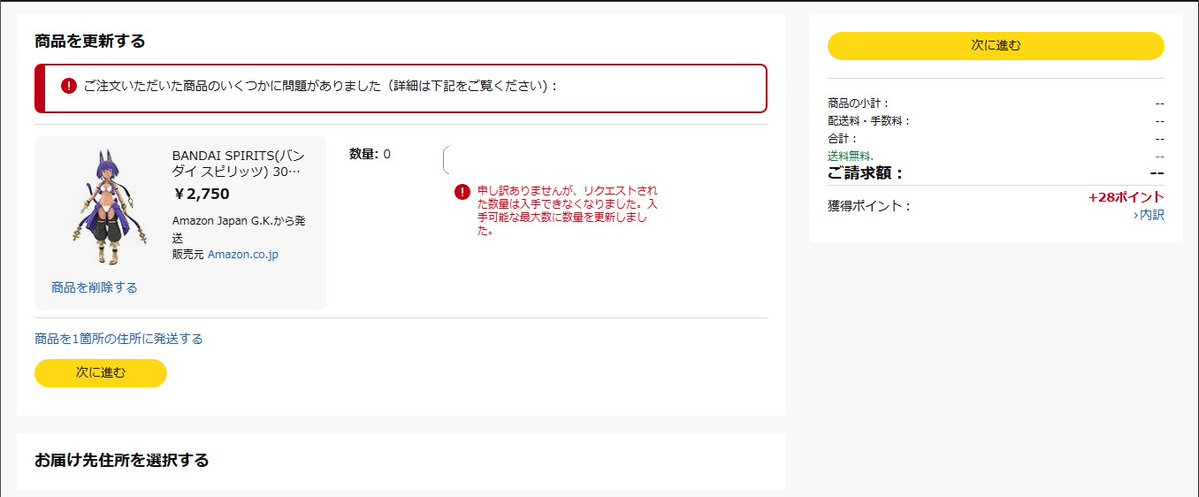
Task: Select the ￥2,750 price text
Action: point(201,194)
